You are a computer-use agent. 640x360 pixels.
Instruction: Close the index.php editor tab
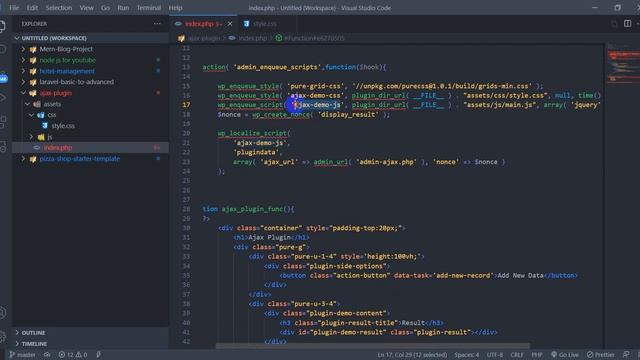coord(230,24)
